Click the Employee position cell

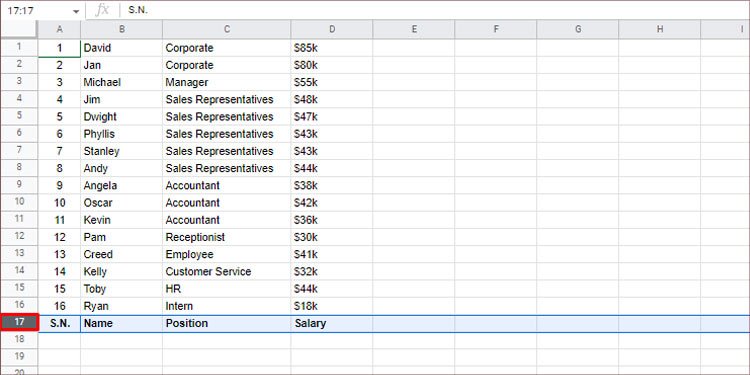click(227, 254)
